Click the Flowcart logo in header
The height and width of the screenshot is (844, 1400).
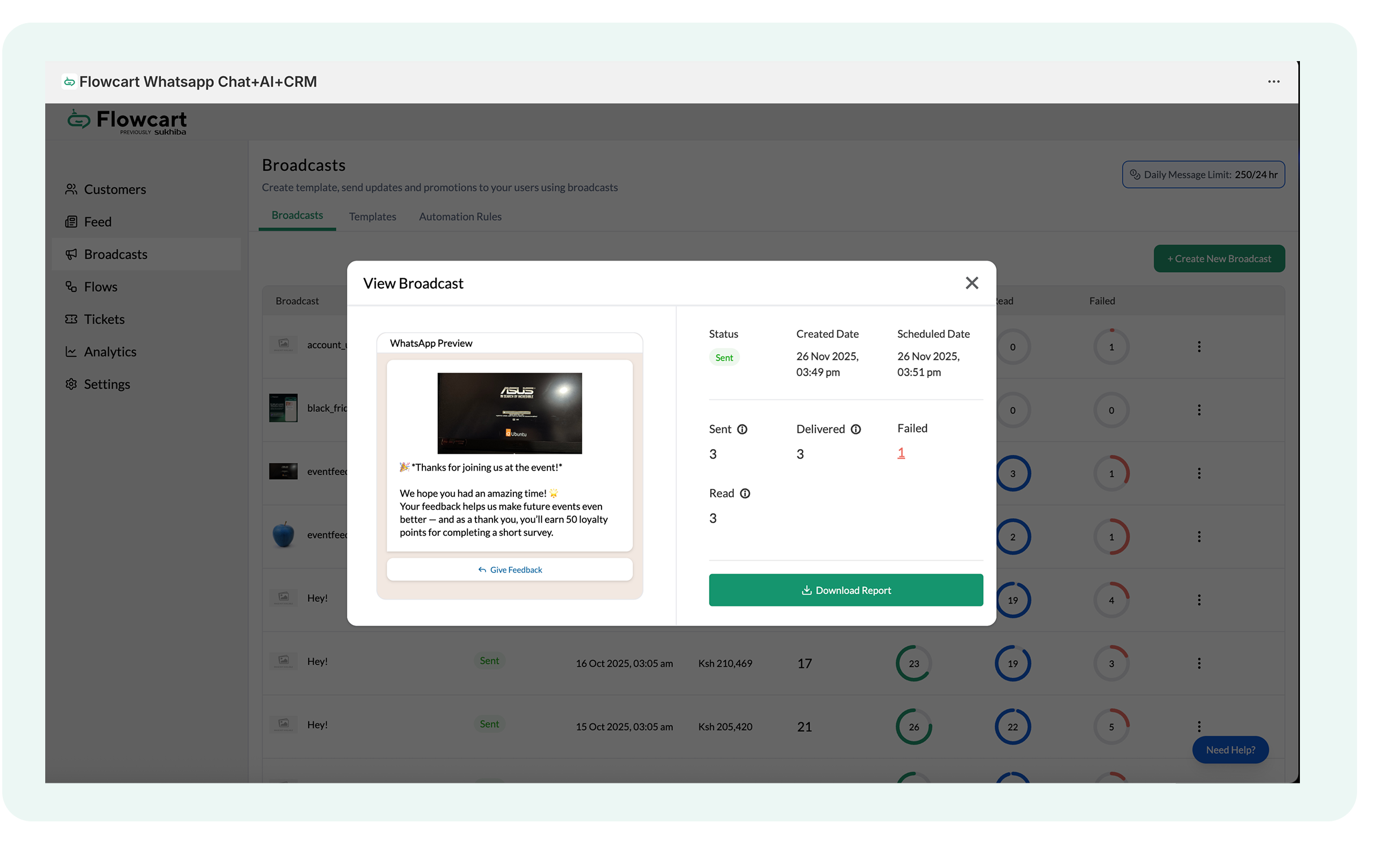tap(127, 121)
